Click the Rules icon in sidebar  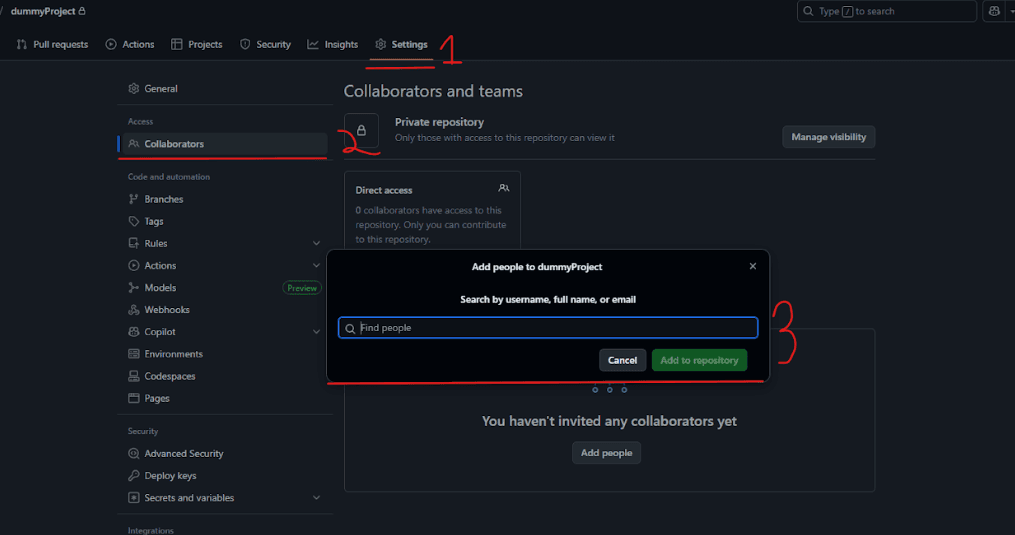(x=133, y=243)
